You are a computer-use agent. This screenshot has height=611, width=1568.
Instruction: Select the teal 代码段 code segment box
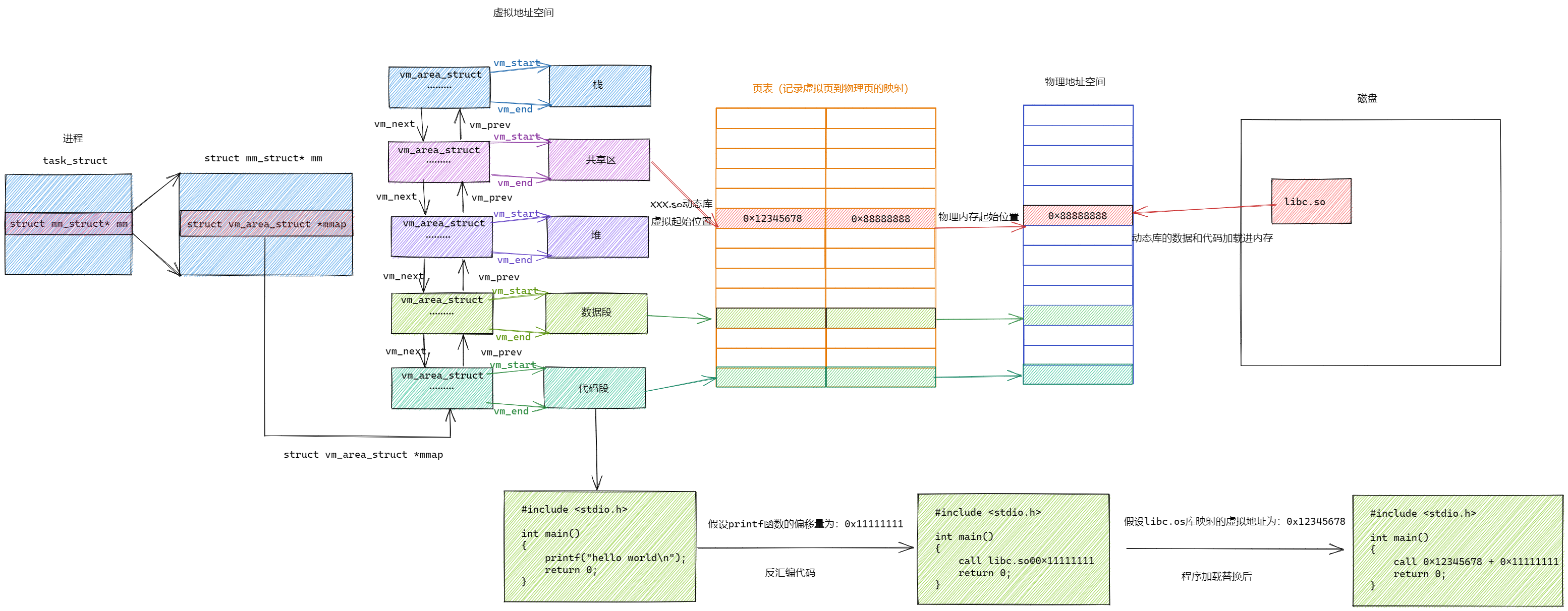pyautogui.click(x=594, y=388)
